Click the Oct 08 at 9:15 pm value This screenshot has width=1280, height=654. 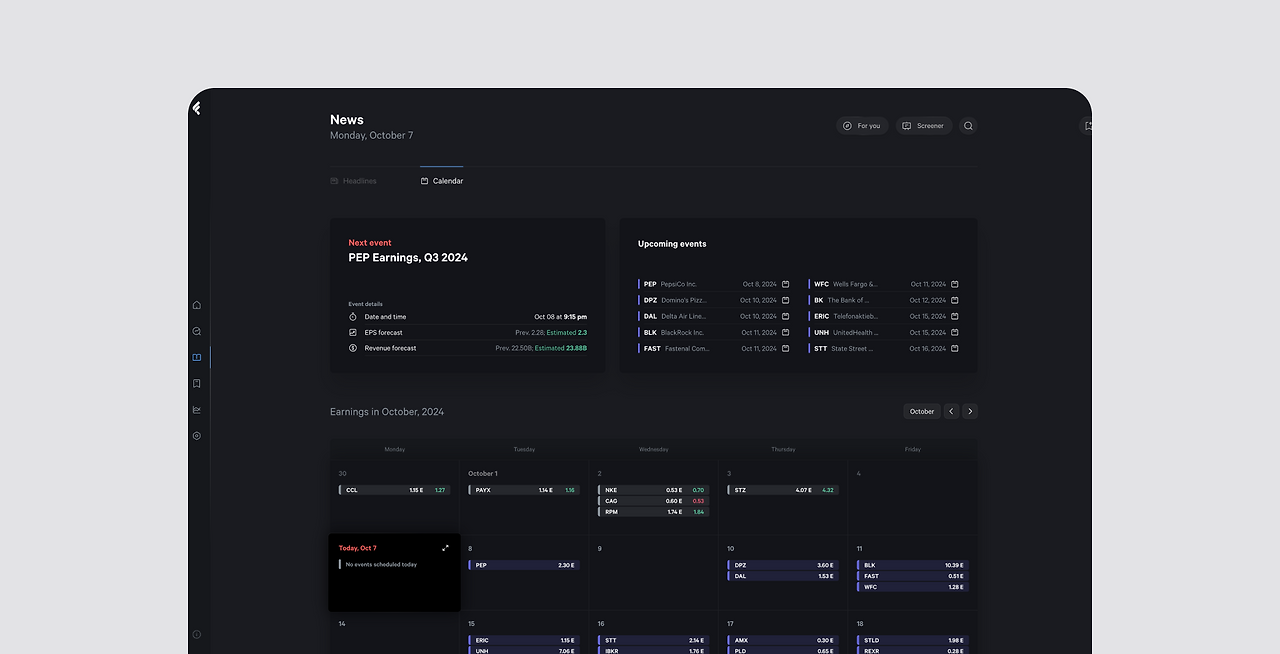(560, 316)
